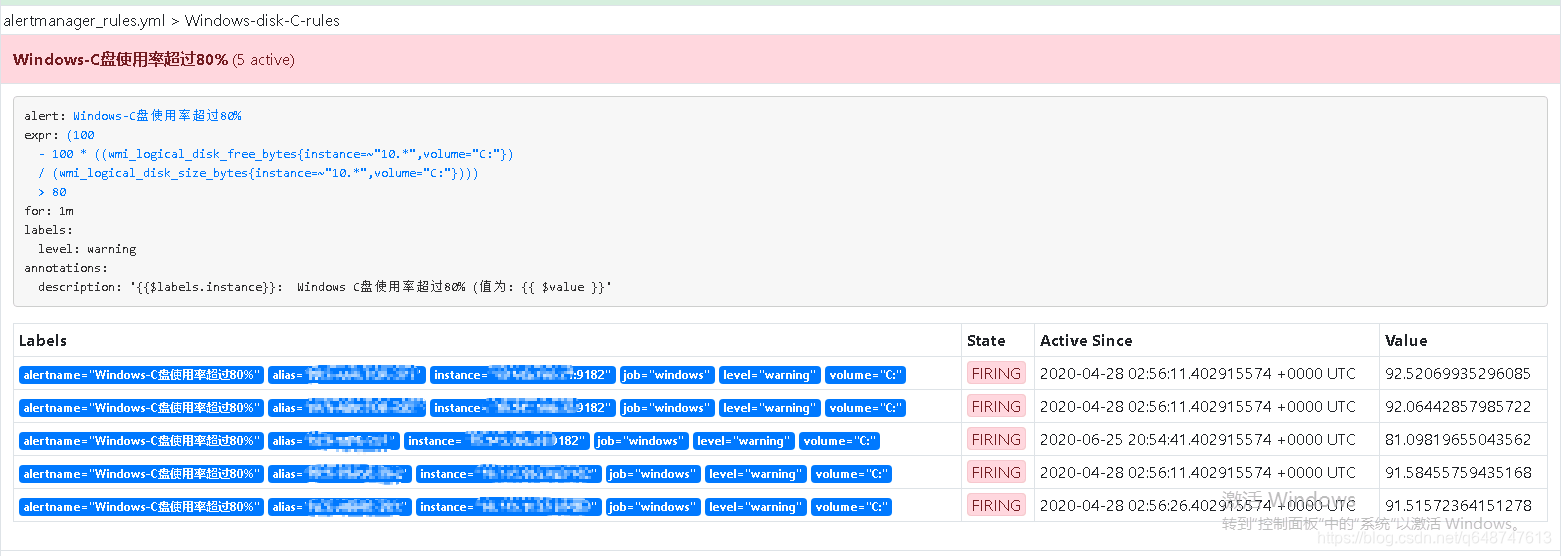Click alertname label in the 81.09819655043562 row
1561x556 pixels.
tap(141, 441)
